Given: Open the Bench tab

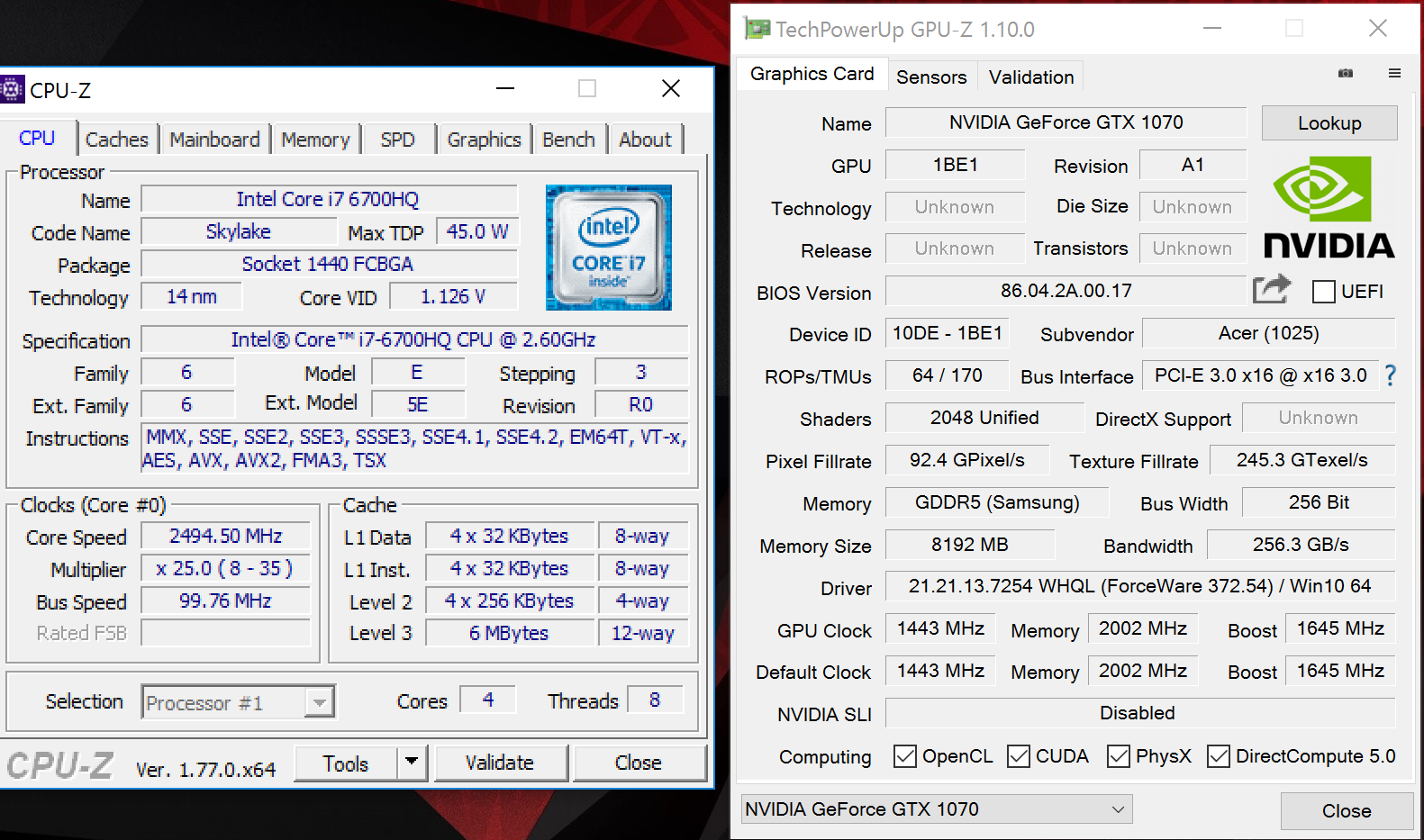Looking at the screenshot, I should click(569, 140).
